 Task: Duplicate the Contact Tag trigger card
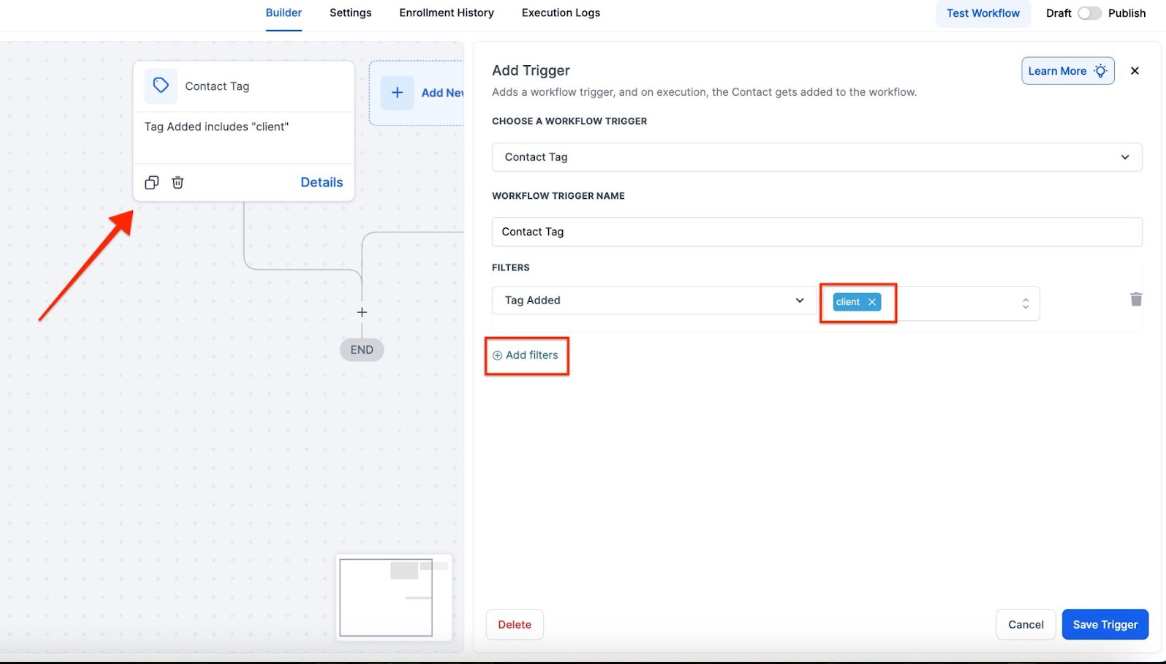point(151,182)
